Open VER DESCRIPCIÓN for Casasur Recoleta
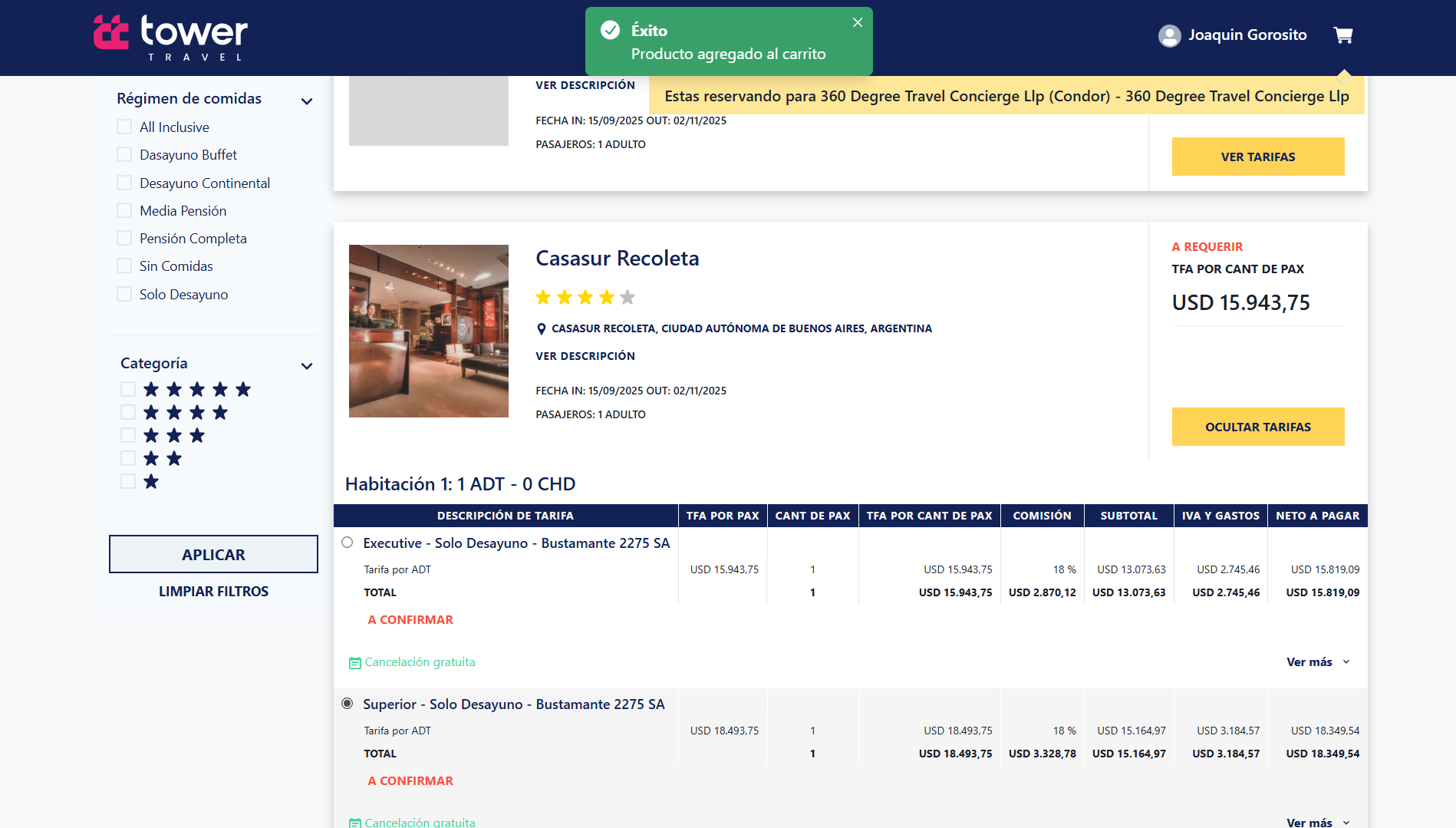The height and width of the screenshot is (828, 1456). (x=585, y=356)
